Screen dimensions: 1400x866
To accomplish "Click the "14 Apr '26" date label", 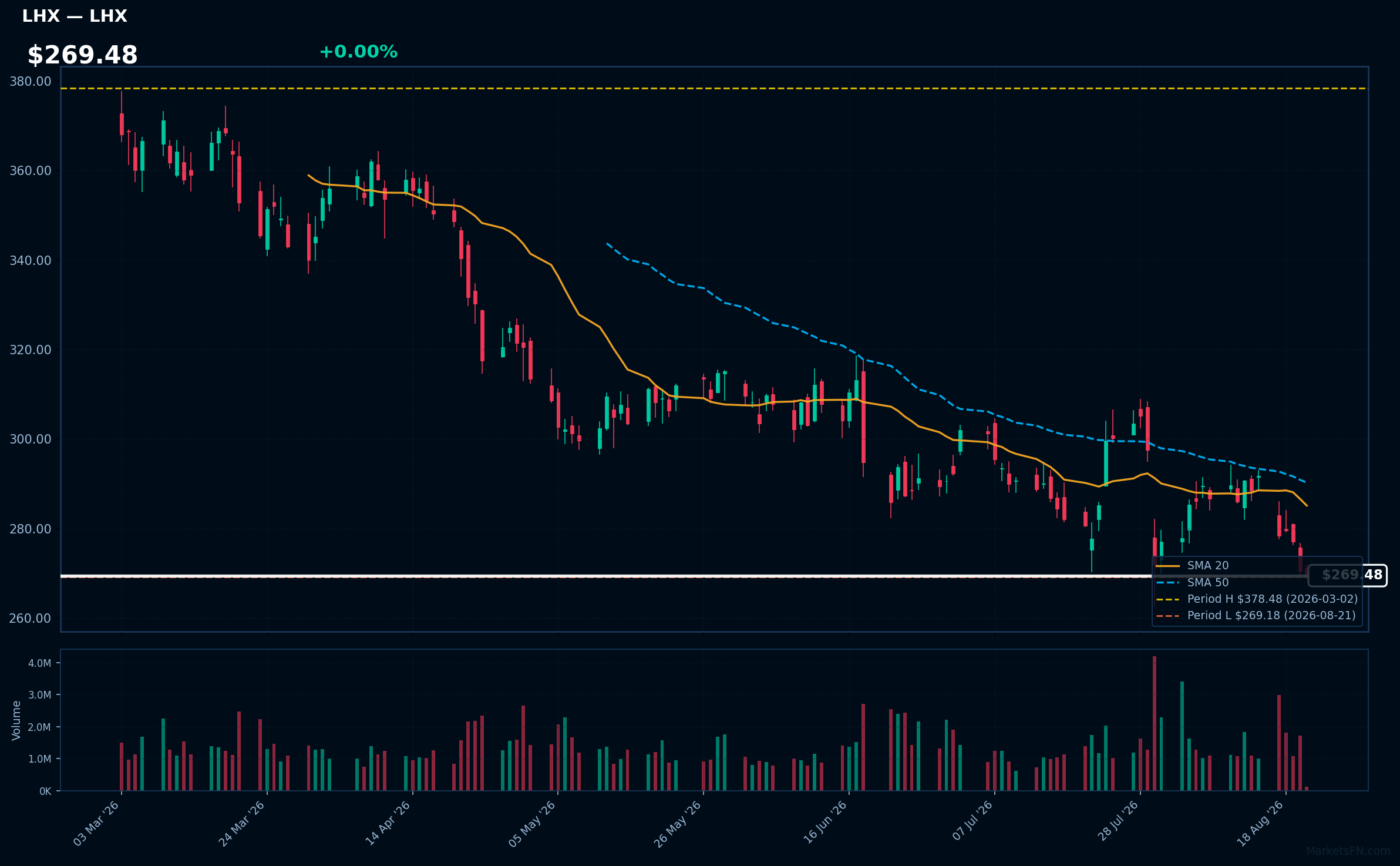I will pyautogui.click(x=388, y=823).
